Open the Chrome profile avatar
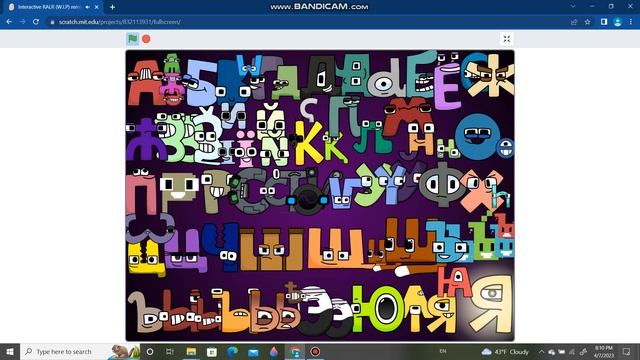 tap(618, 22)
